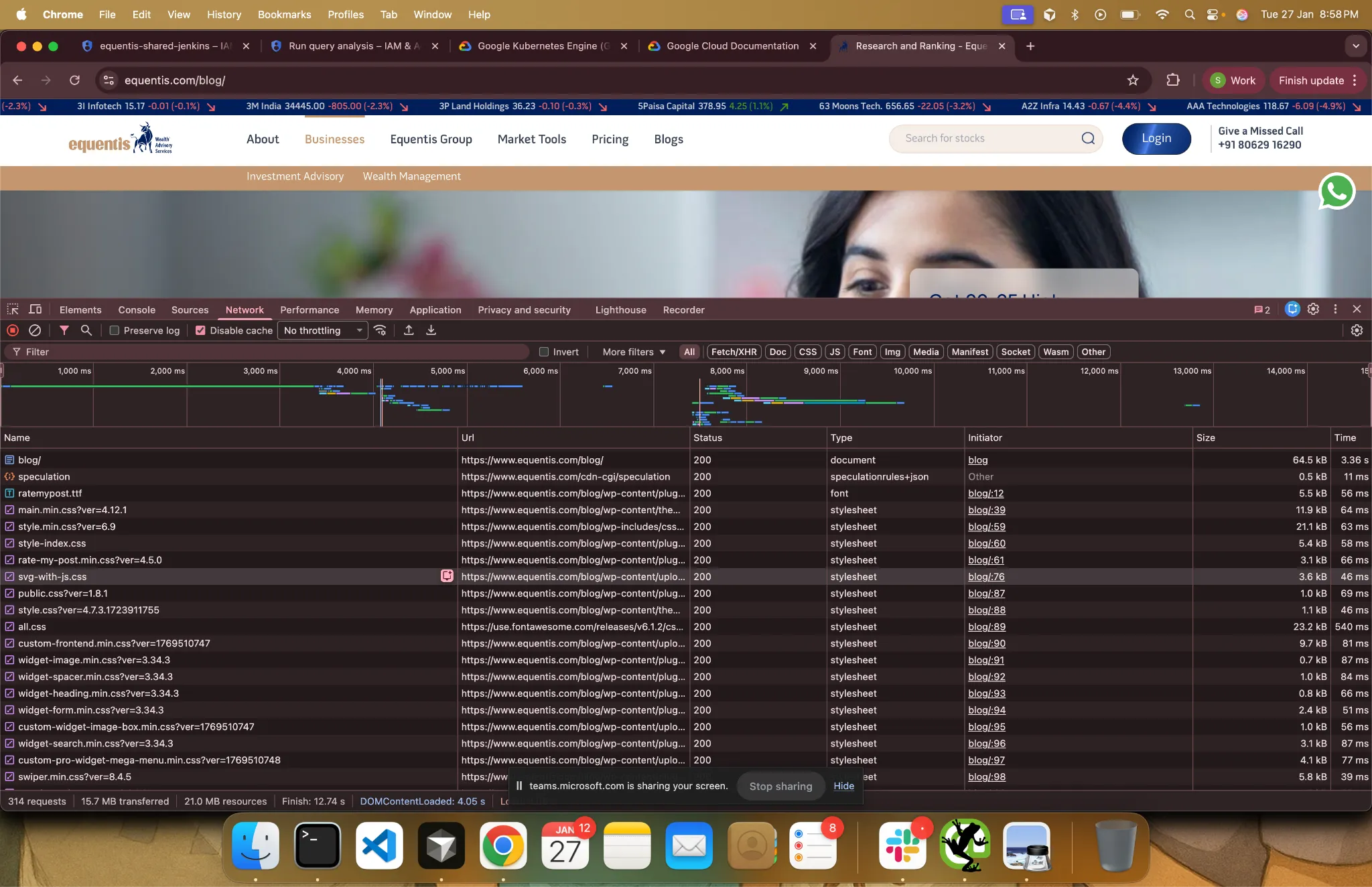This screenshot has width=1372, height=887.
Task: Stop recording network log
Action: point(13,330)
